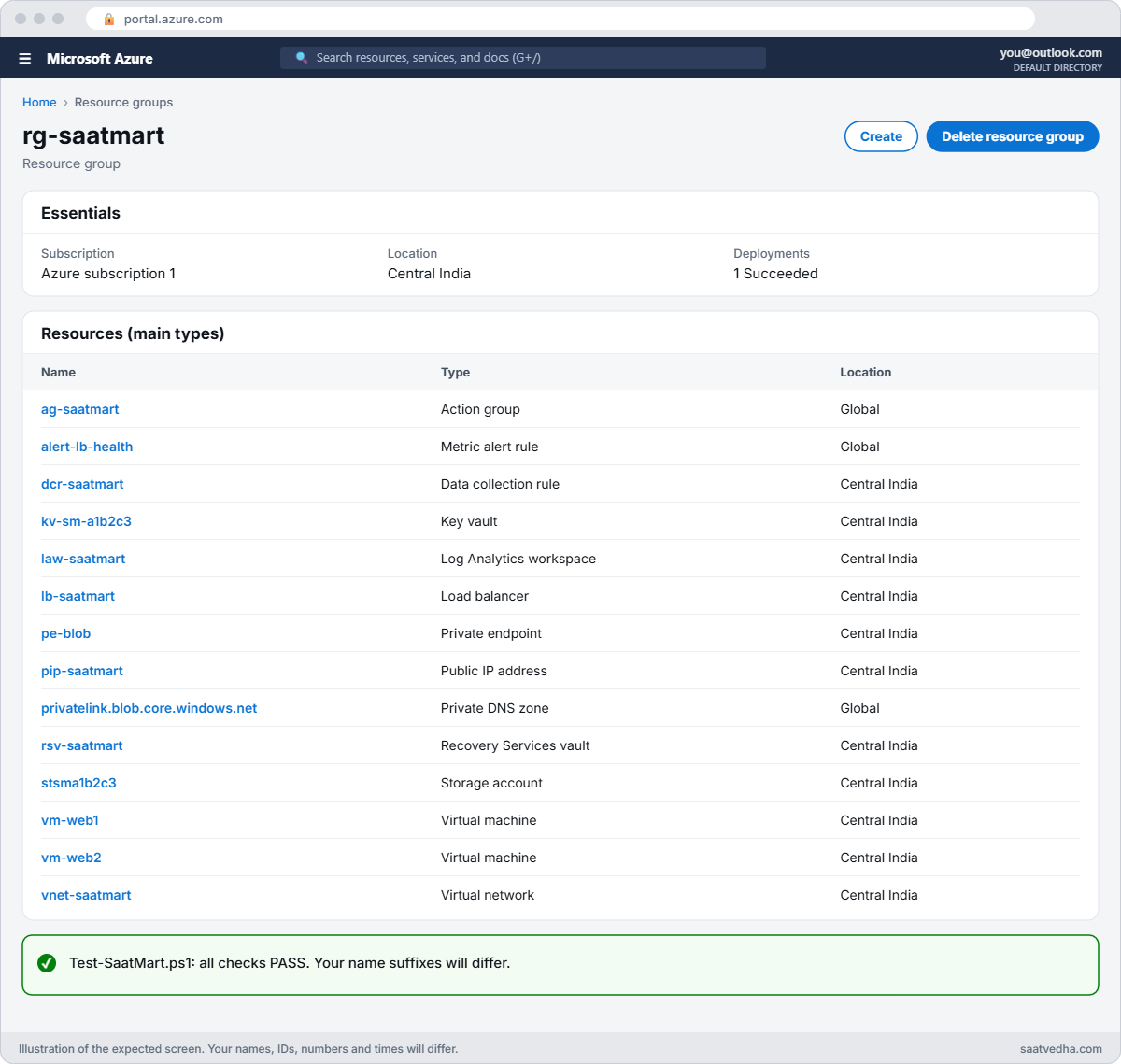This screenshot has width=1121, height=1064.
Task: Click the portal.azure.com address bar
Action: tap(560, 19)
